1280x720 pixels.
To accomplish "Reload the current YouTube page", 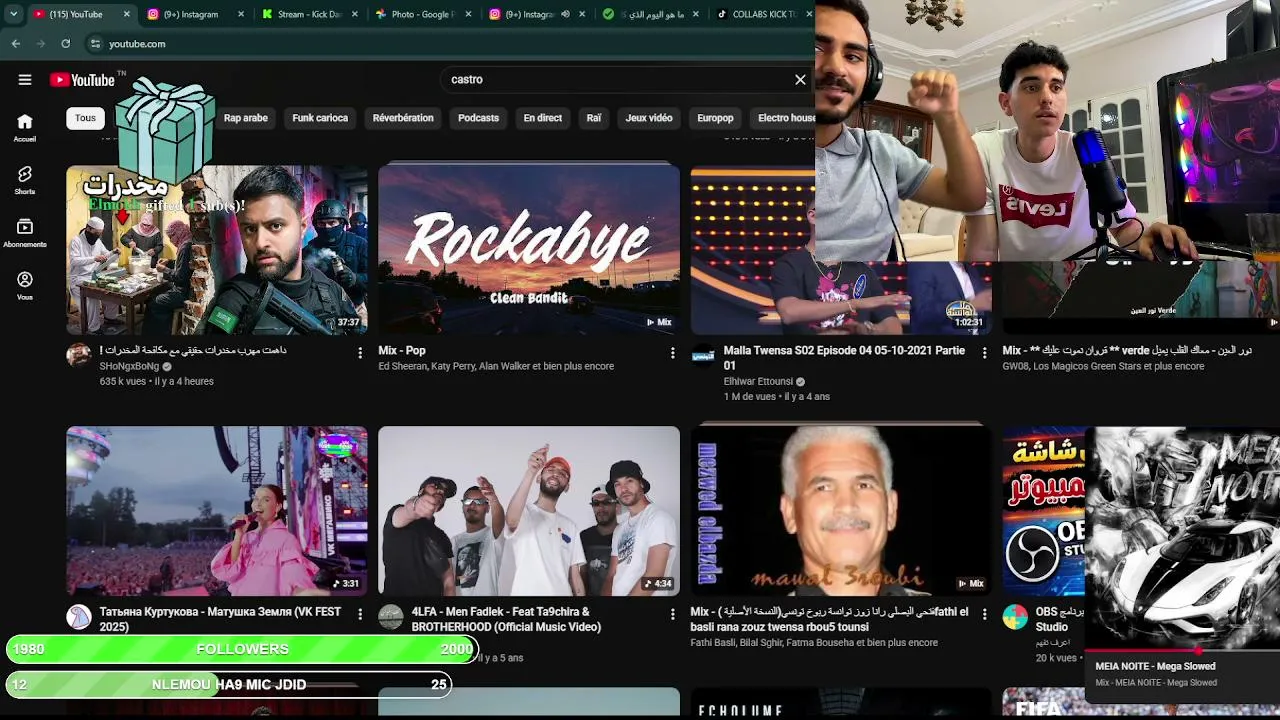I will click(66, 44).
